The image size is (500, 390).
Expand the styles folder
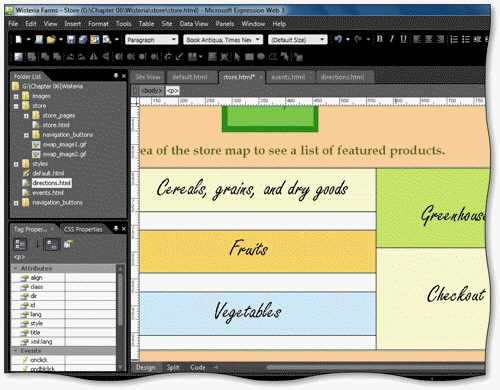16,164
